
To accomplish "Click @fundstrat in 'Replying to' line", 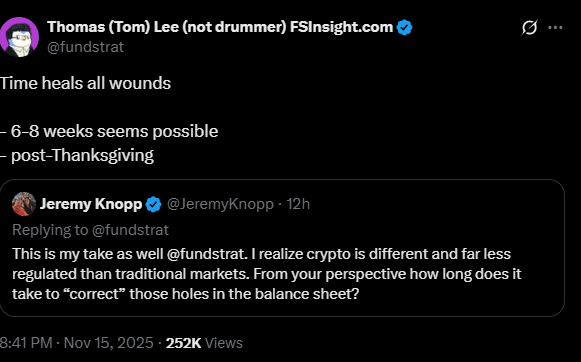I will click(130, 230).
